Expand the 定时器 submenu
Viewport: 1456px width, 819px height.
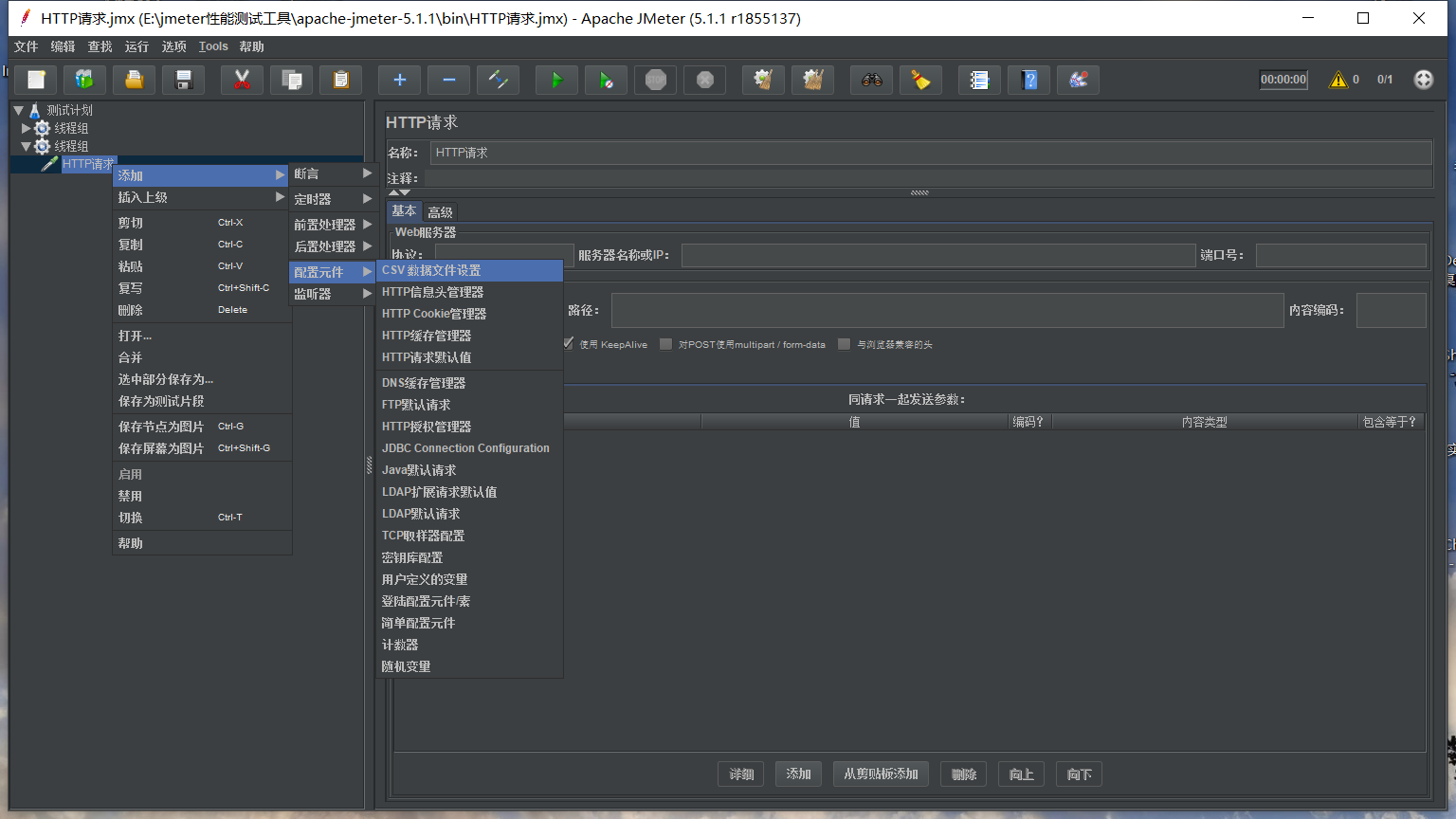click(x=334, y=199)
